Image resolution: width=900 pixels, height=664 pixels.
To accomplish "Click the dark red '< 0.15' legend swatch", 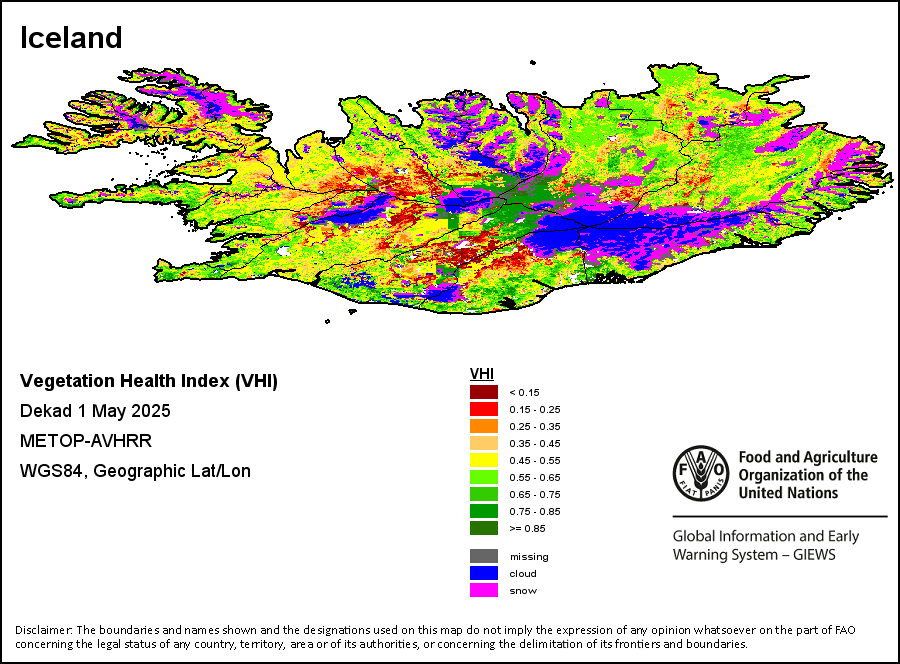I will click(484, 393).
